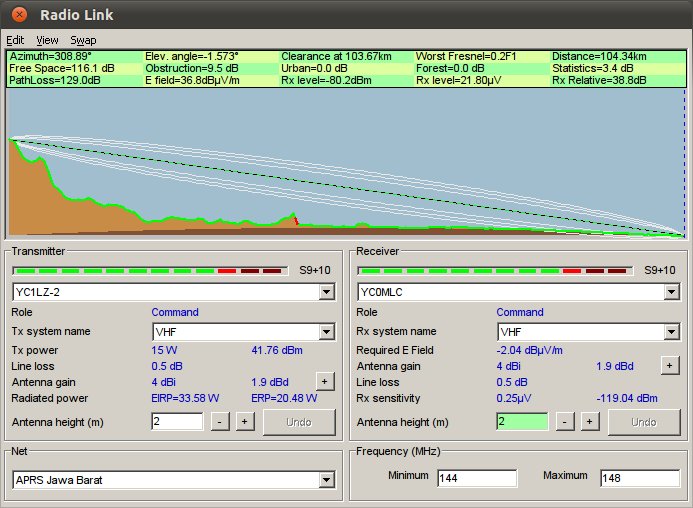This screenshot has width=693, height=508.
Task: Decrease transmitter antenna height with minus
Action: (x=220, y=422)
